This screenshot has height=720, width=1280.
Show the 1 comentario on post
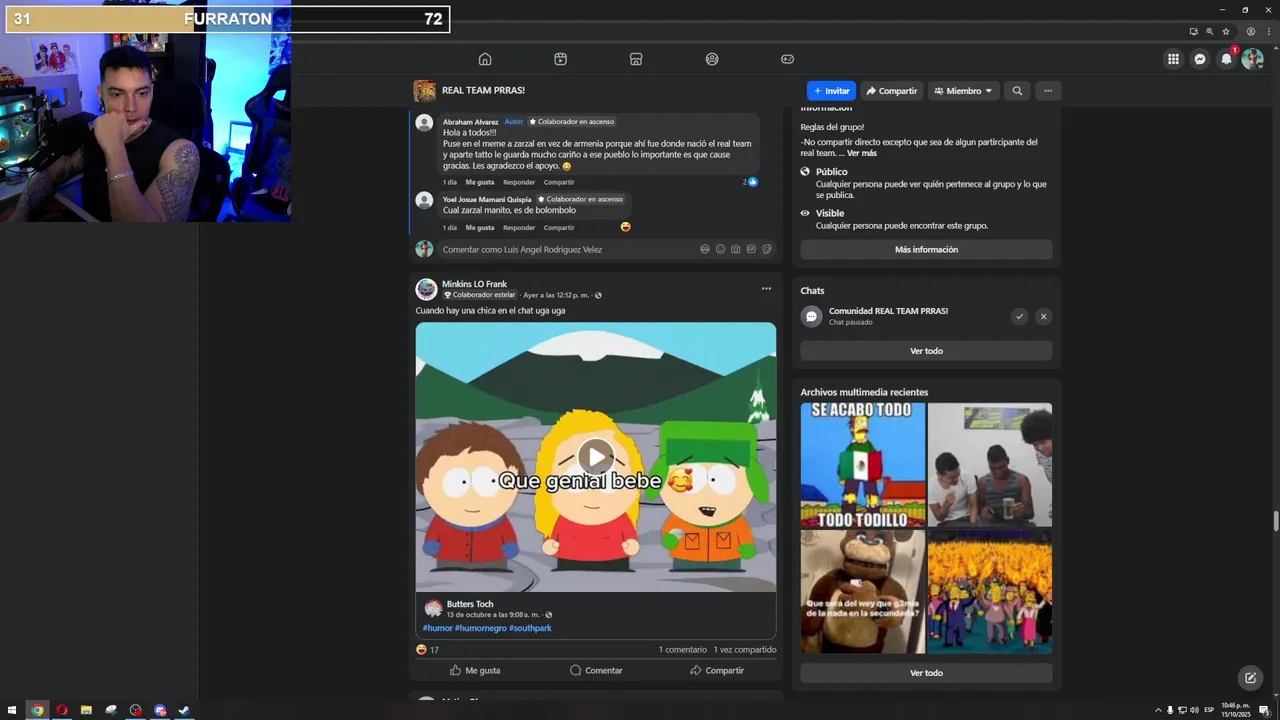pyautogui.click(x=683, y=650)
